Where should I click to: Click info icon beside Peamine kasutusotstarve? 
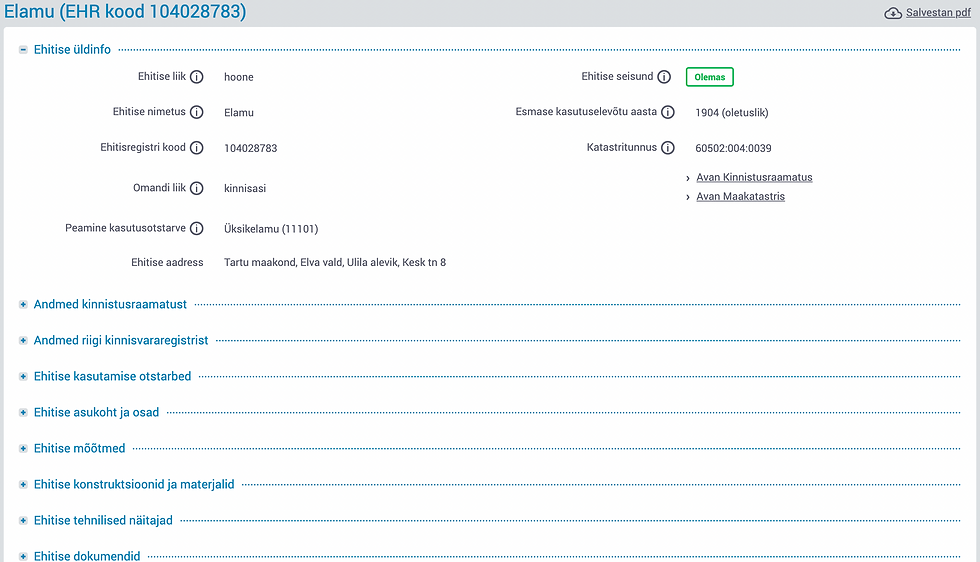197,228
